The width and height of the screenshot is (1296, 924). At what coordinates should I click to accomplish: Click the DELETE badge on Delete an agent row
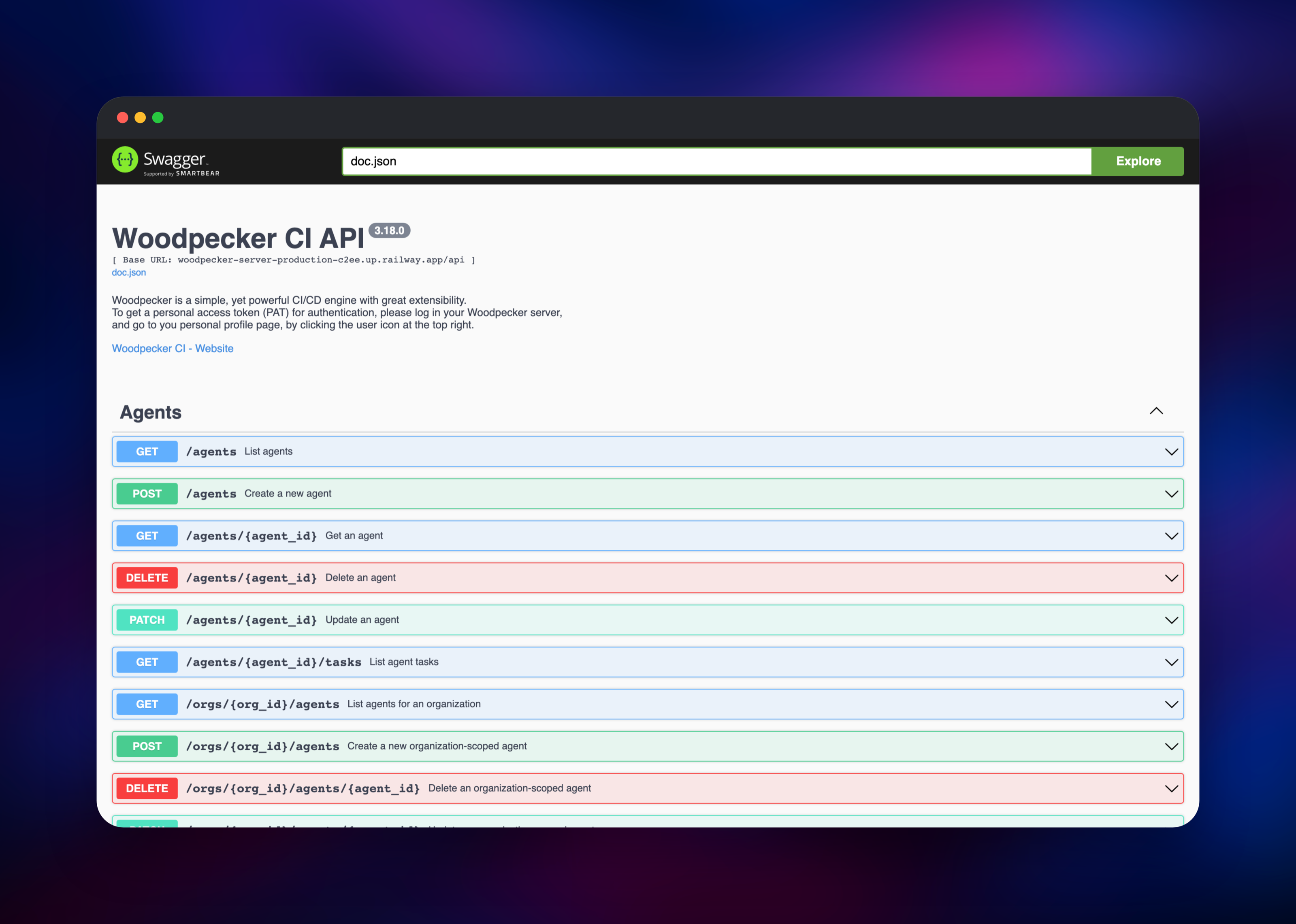coord(147,578)
